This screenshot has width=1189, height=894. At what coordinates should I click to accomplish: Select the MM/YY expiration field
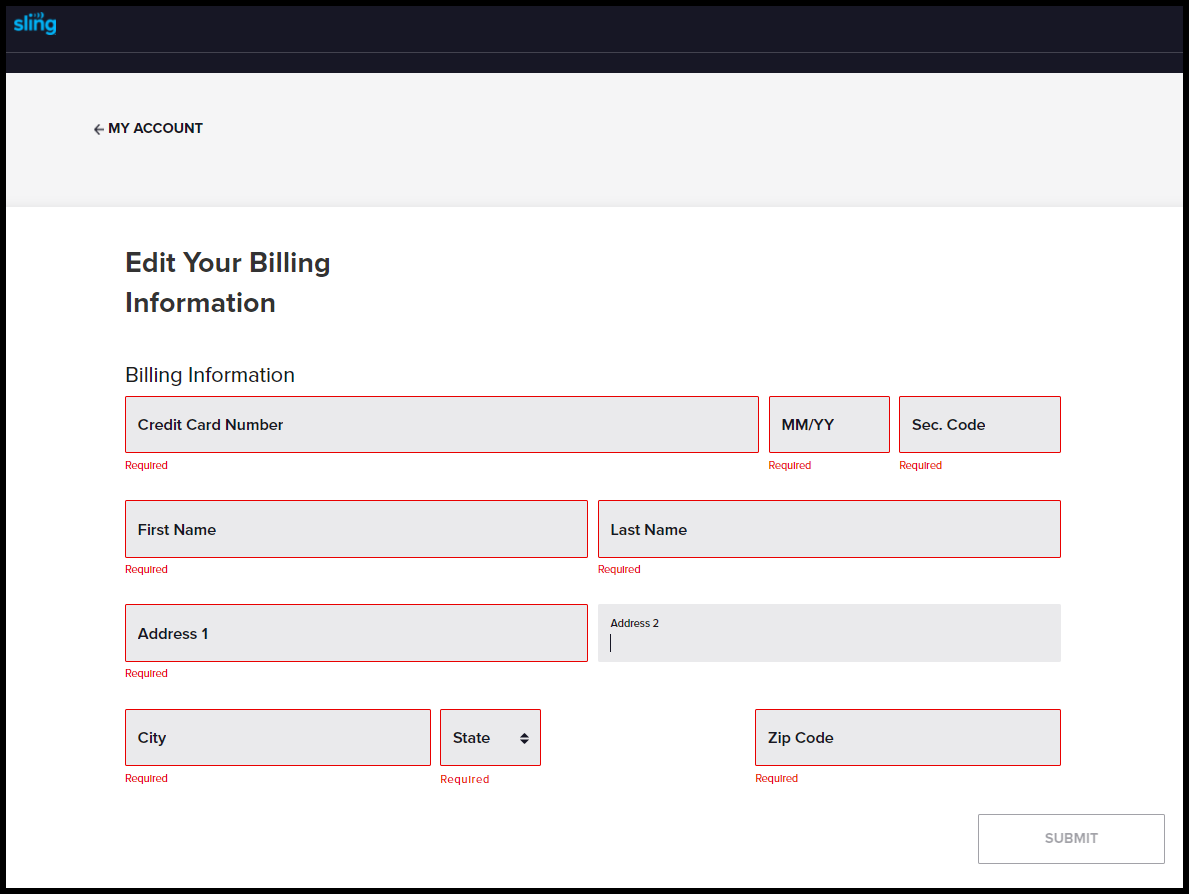828,424
